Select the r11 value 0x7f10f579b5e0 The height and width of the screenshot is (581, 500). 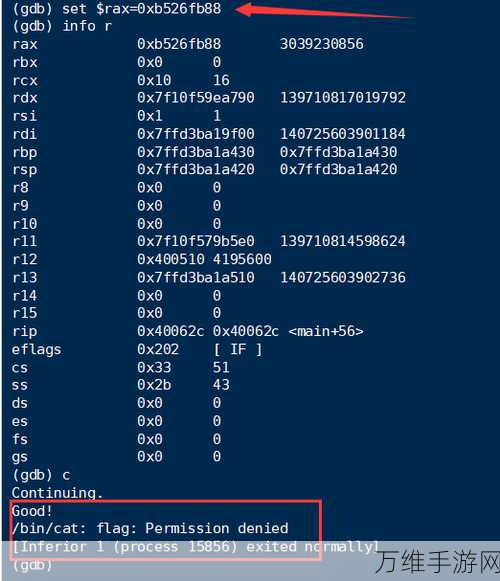pos(196,242)
